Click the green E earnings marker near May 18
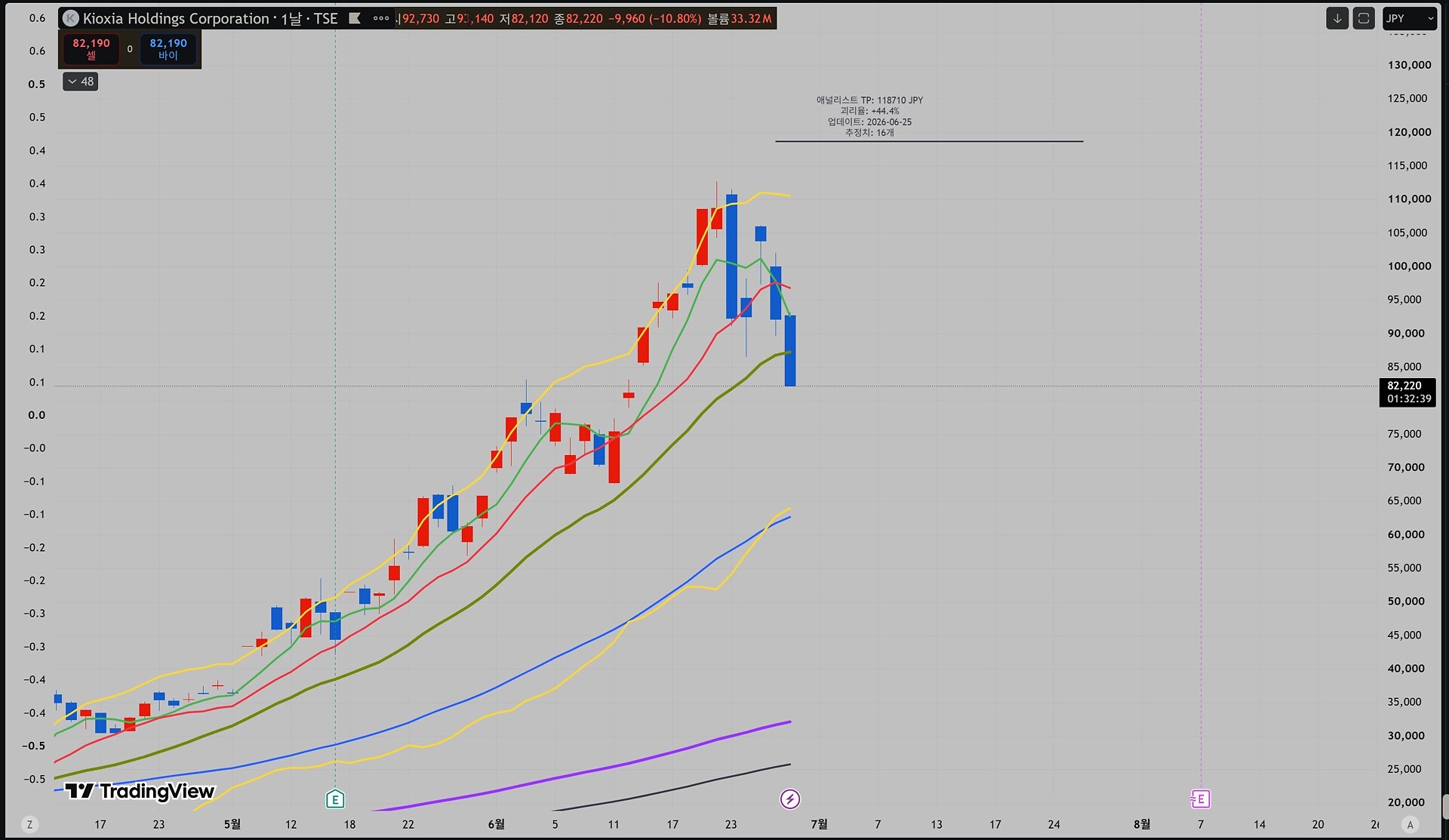 (335, 798)
